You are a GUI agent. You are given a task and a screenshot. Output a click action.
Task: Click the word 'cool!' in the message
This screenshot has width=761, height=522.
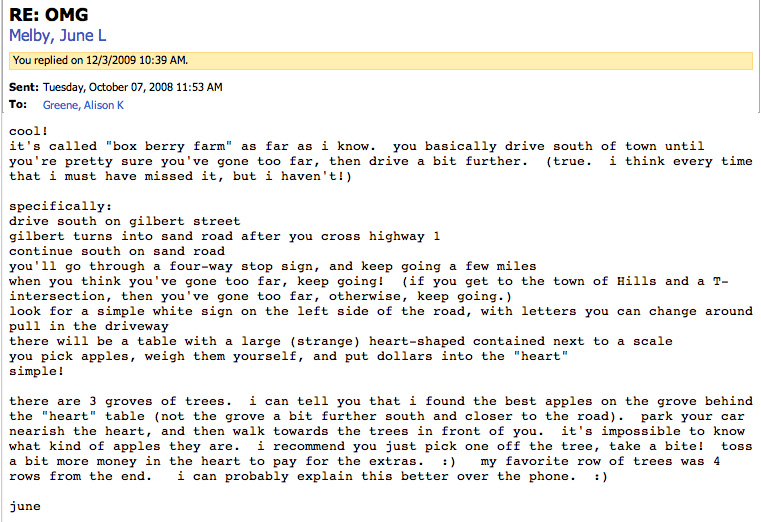click(29, 131)
